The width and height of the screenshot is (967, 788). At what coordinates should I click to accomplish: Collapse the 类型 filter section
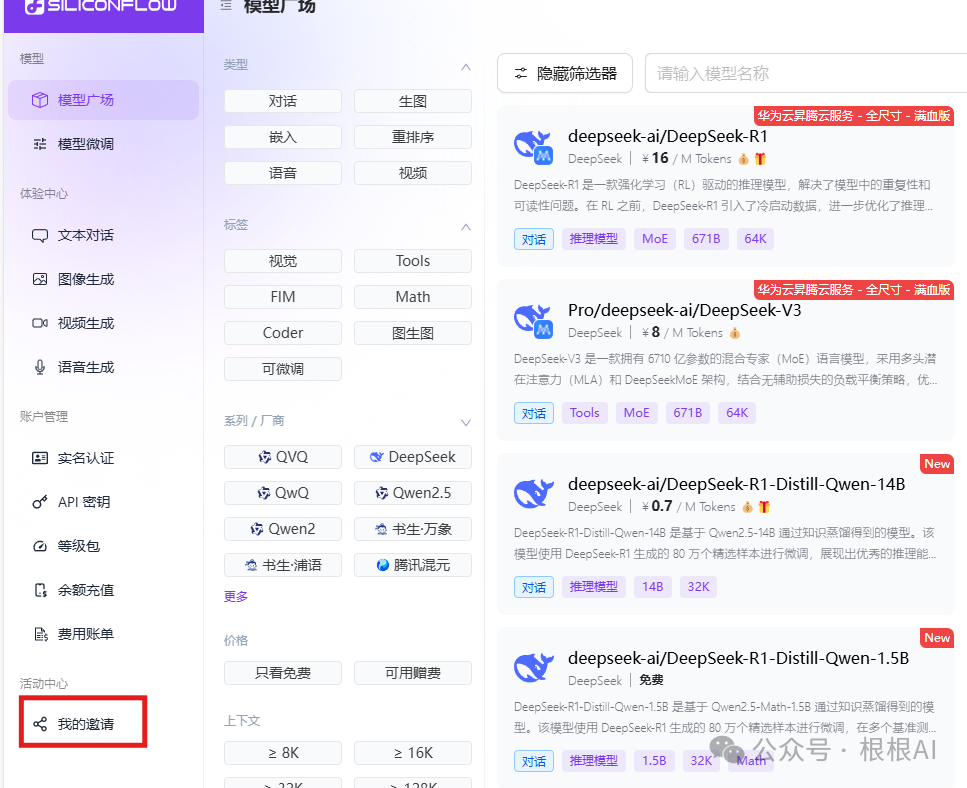point(466,67)
